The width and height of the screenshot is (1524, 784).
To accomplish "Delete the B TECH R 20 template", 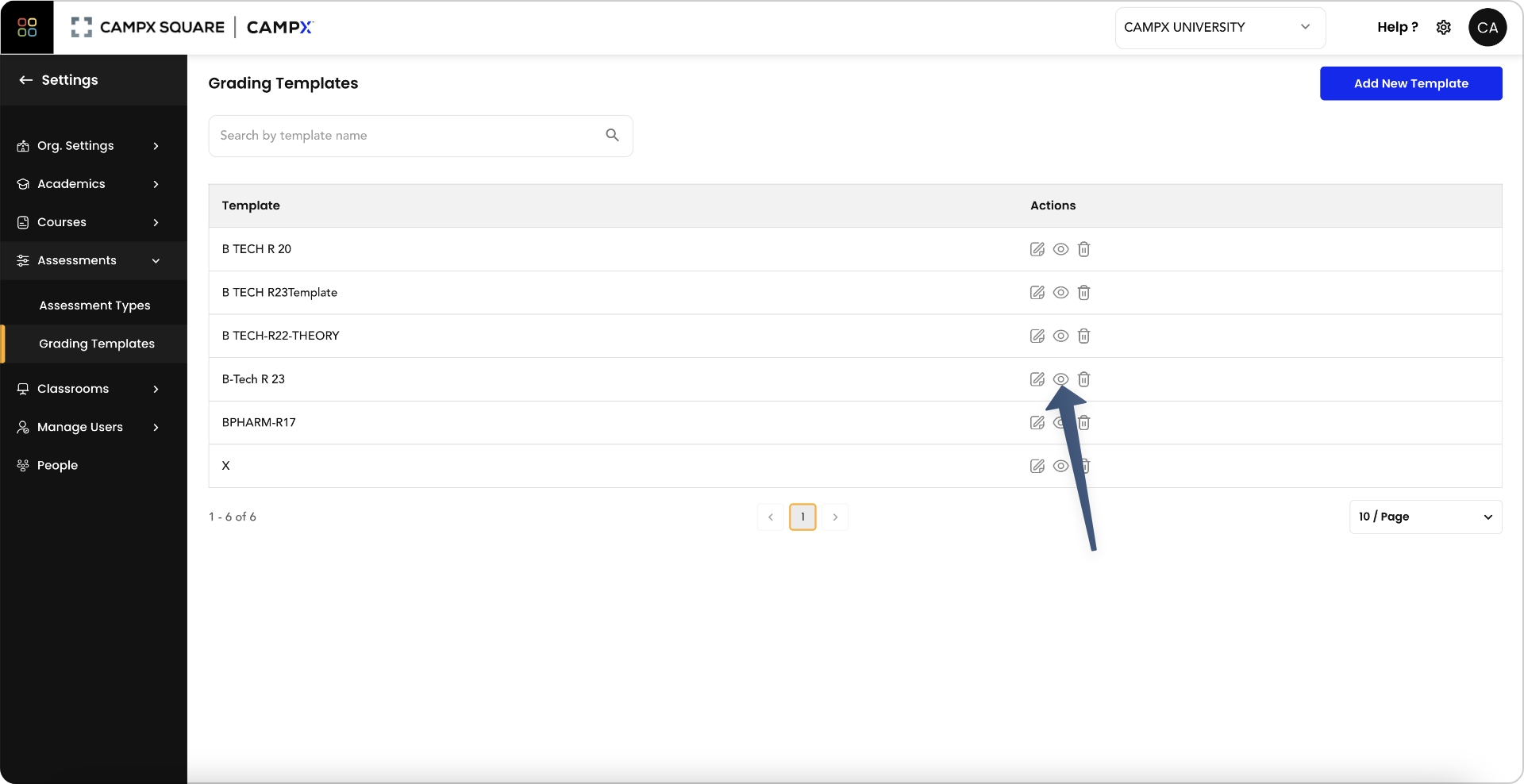I will coord(1084,249).
